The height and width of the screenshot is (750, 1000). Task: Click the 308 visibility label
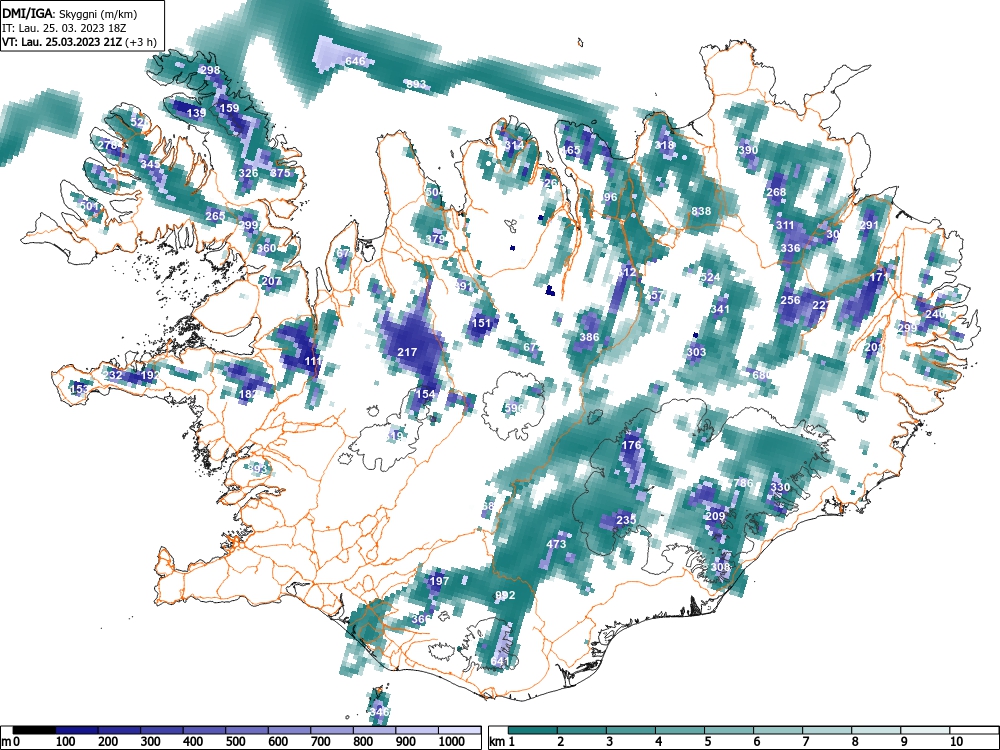719,567
